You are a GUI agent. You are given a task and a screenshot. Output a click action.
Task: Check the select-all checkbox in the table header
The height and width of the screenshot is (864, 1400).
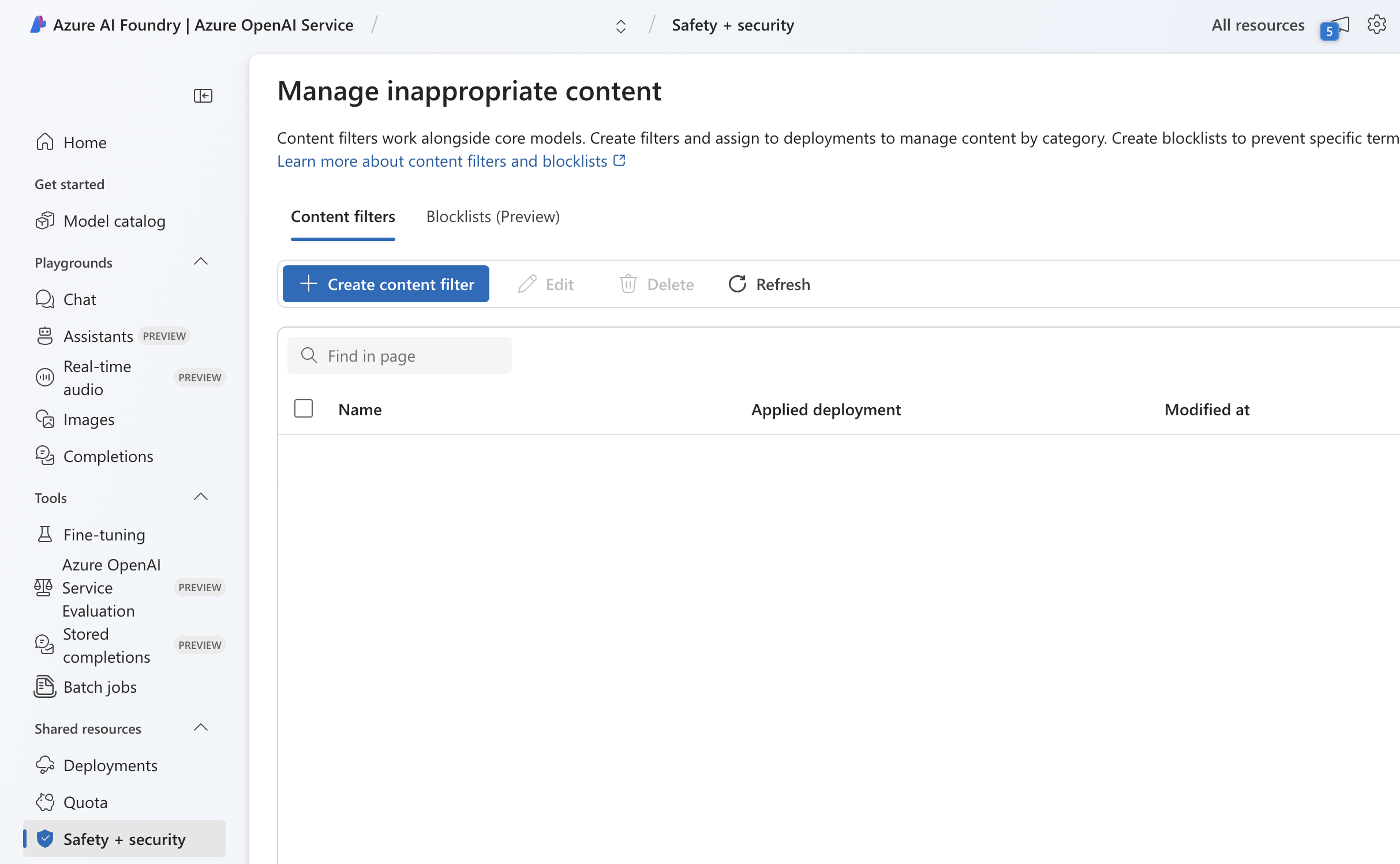point(303,408)
